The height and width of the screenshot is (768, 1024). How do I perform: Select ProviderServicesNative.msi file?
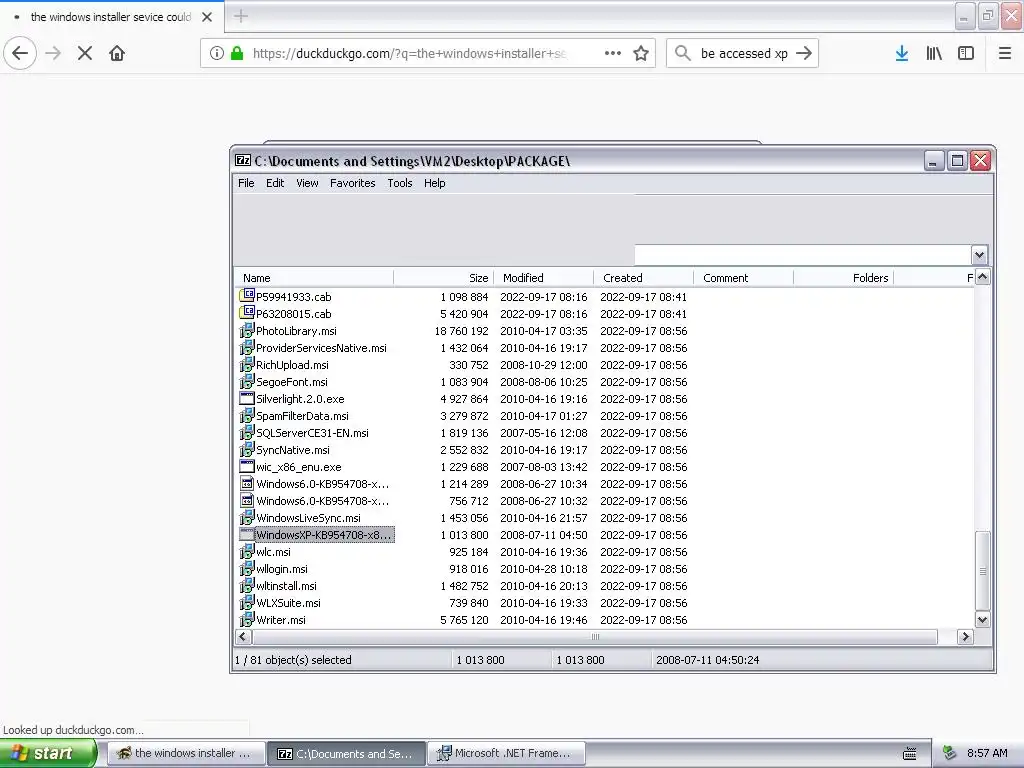(321, 347)
